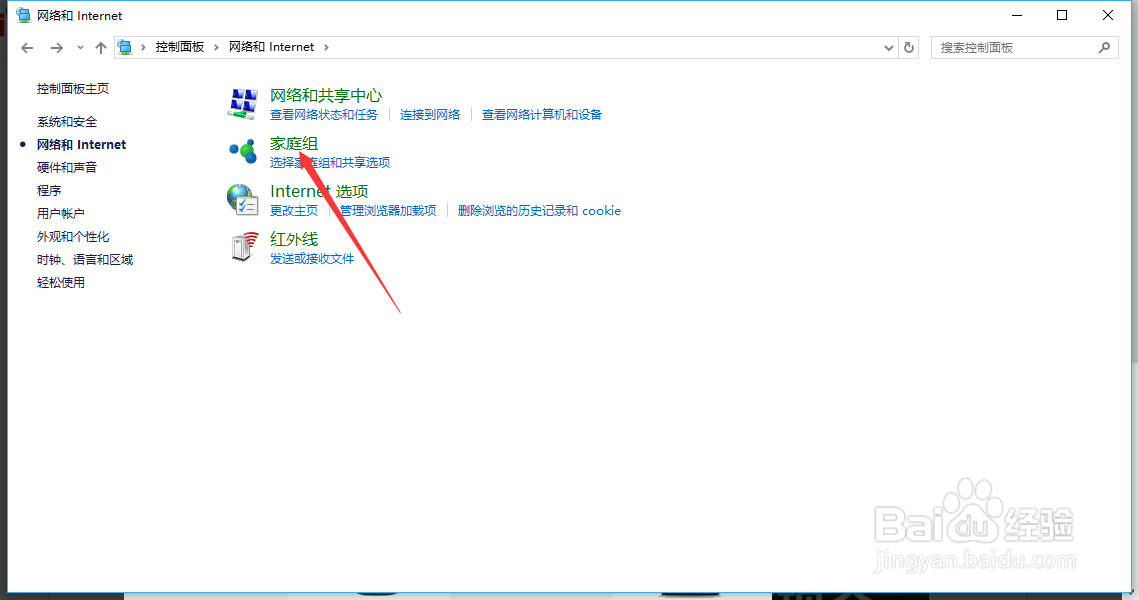The image size is (1139, 600).
Task: Click the 网络和 Internet breadcrumb
Action: [272, 47]
